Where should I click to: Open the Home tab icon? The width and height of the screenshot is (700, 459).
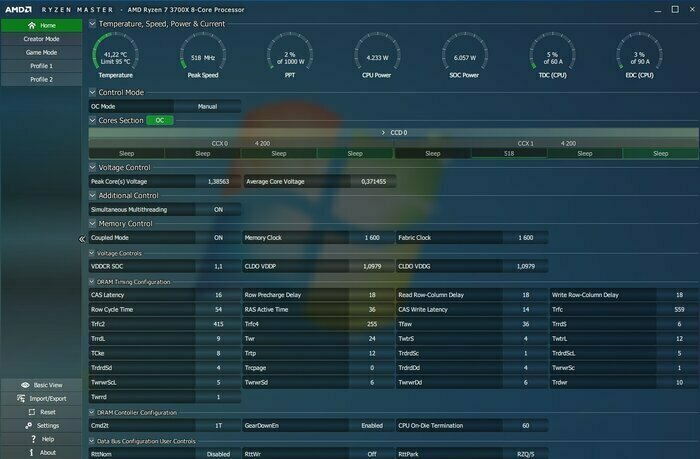pos(31,25)
